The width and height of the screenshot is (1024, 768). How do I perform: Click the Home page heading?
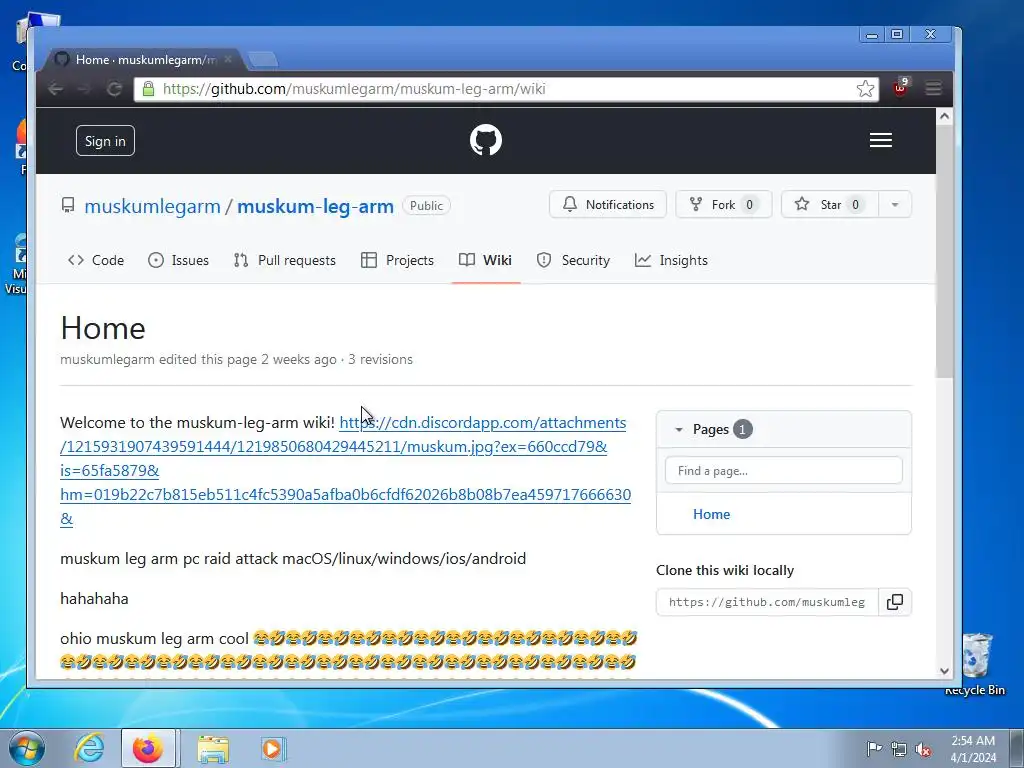coord(103,328)
